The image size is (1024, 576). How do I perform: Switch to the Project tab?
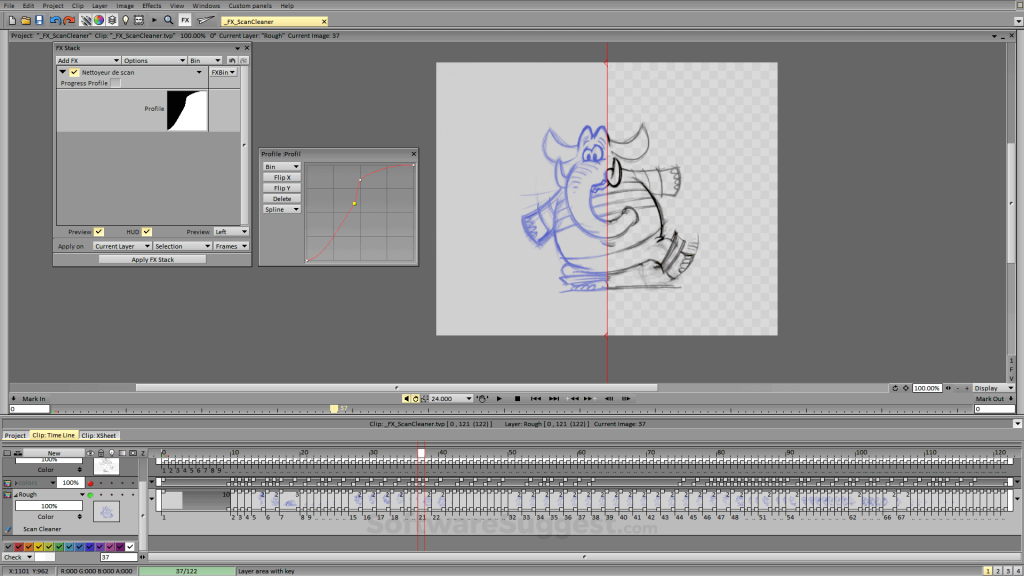coord(15,436)
